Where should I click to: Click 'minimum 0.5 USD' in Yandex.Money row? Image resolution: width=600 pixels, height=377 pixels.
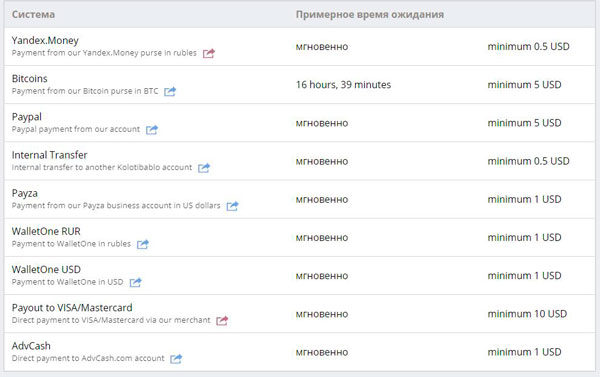point(528,47)
